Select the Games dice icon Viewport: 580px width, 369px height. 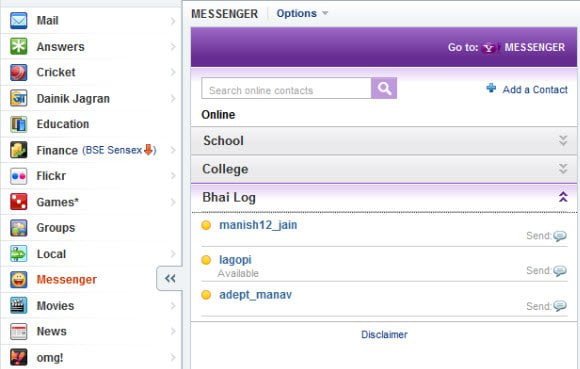[18, 202]
